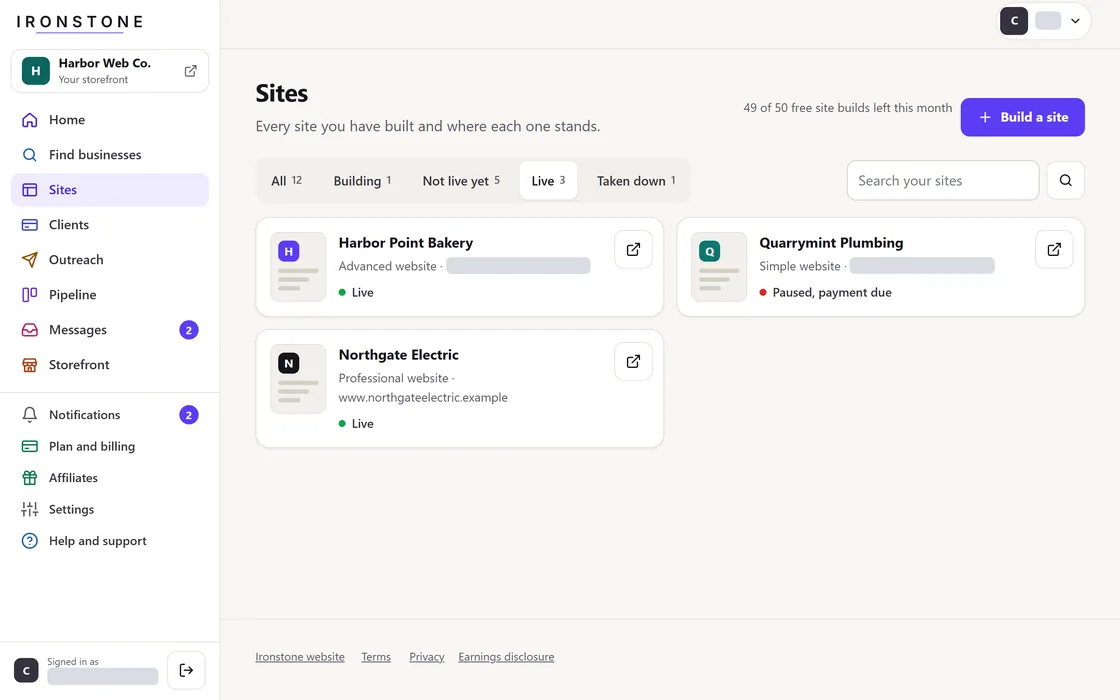Click www.northgateelectric.example address text
Image resolution: width=1120 pixels, height=700 pixels.
(x=423, y=398)
